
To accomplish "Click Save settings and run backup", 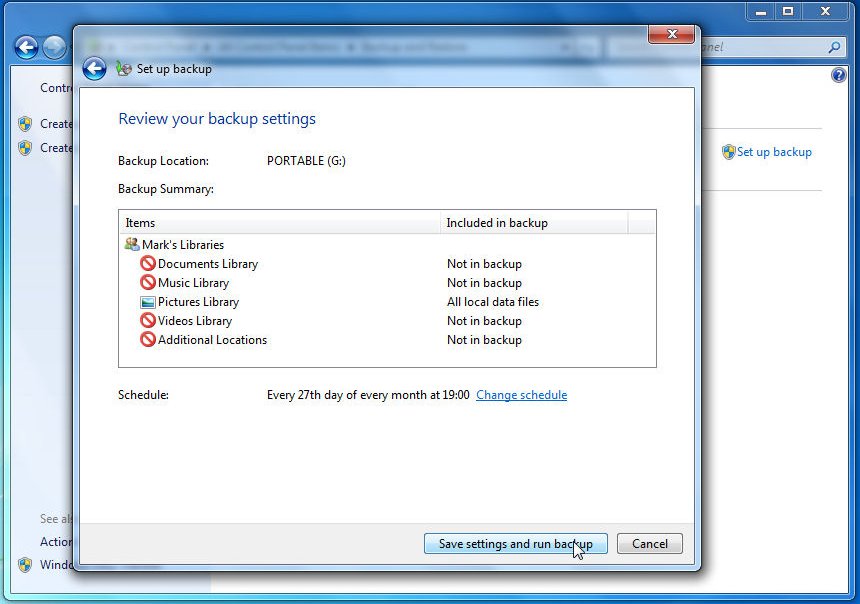I will click(x=515, y=544).
